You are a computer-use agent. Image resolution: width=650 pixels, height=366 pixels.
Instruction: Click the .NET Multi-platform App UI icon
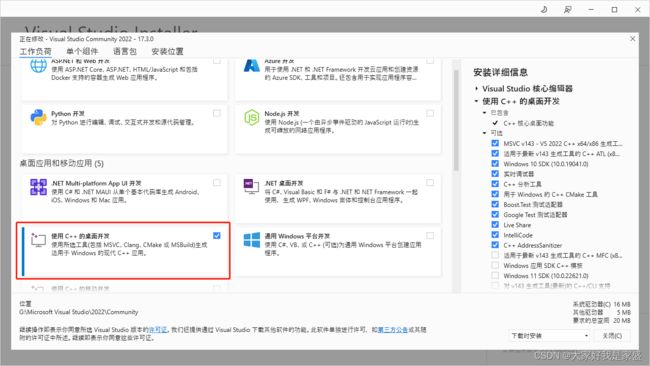38,187
